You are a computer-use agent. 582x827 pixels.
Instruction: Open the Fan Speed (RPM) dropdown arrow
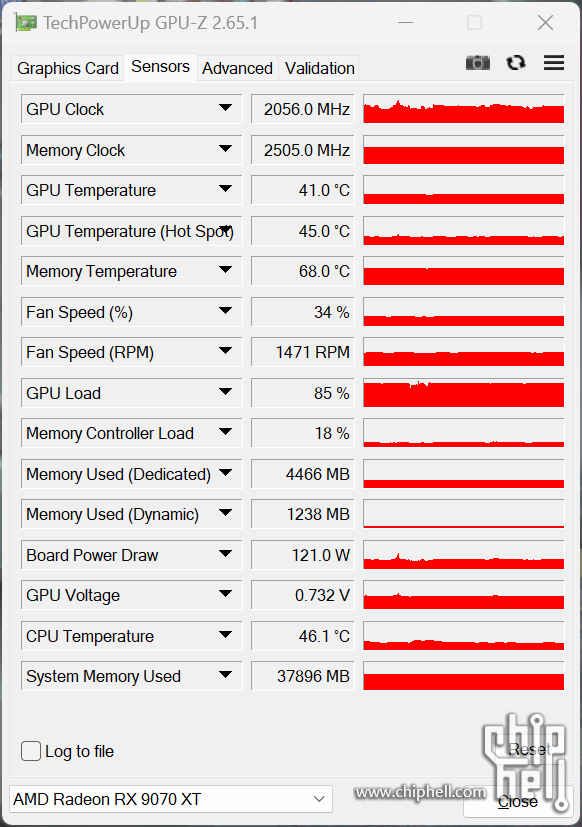pyautogui.click(x=225, y=351)
